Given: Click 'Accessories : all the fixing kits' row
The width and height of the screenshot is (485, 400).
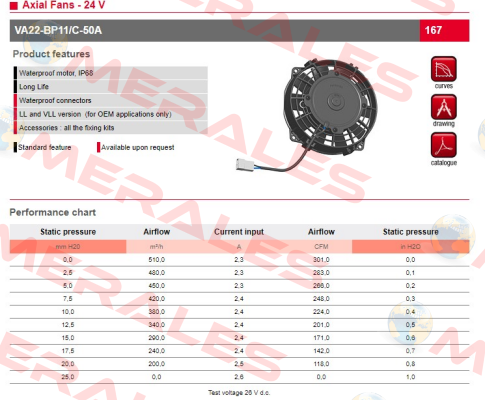Looking at the screenshot, I should tap(111, 128).
